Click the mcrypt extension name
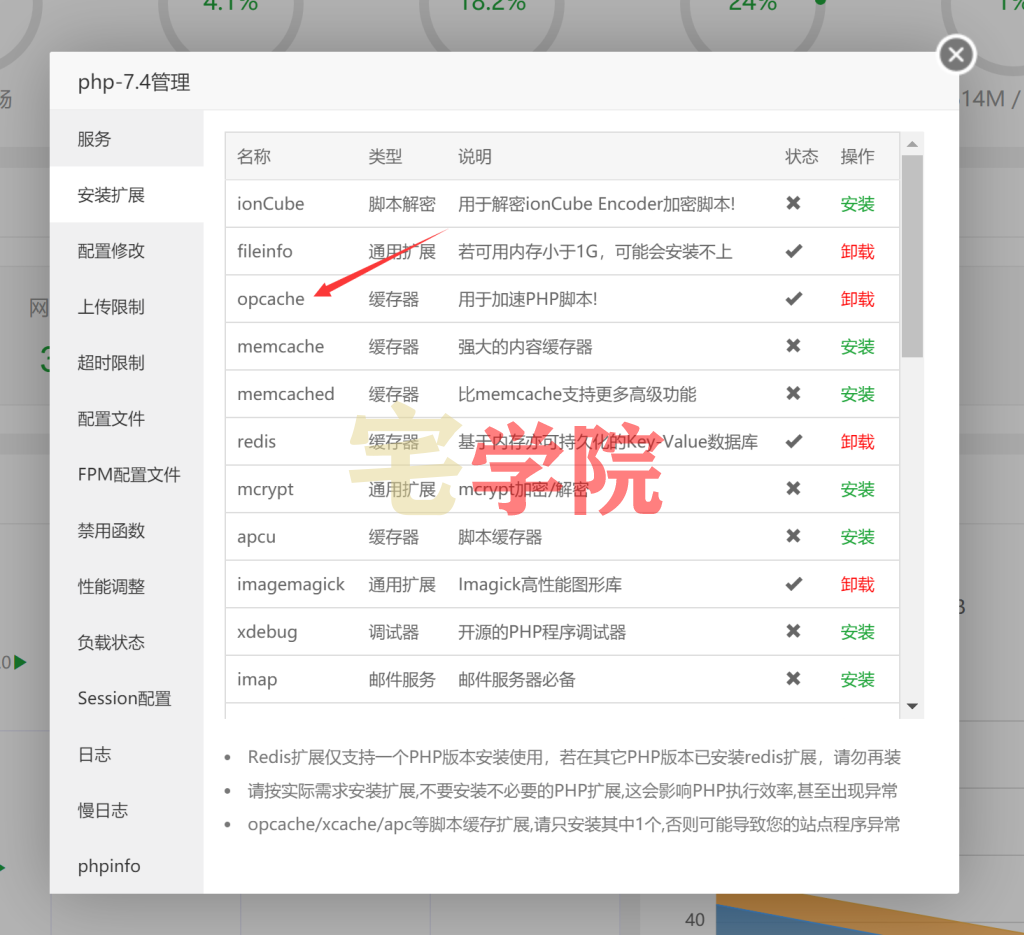Screen dimensions: 1024x935 tap(265, 490)
